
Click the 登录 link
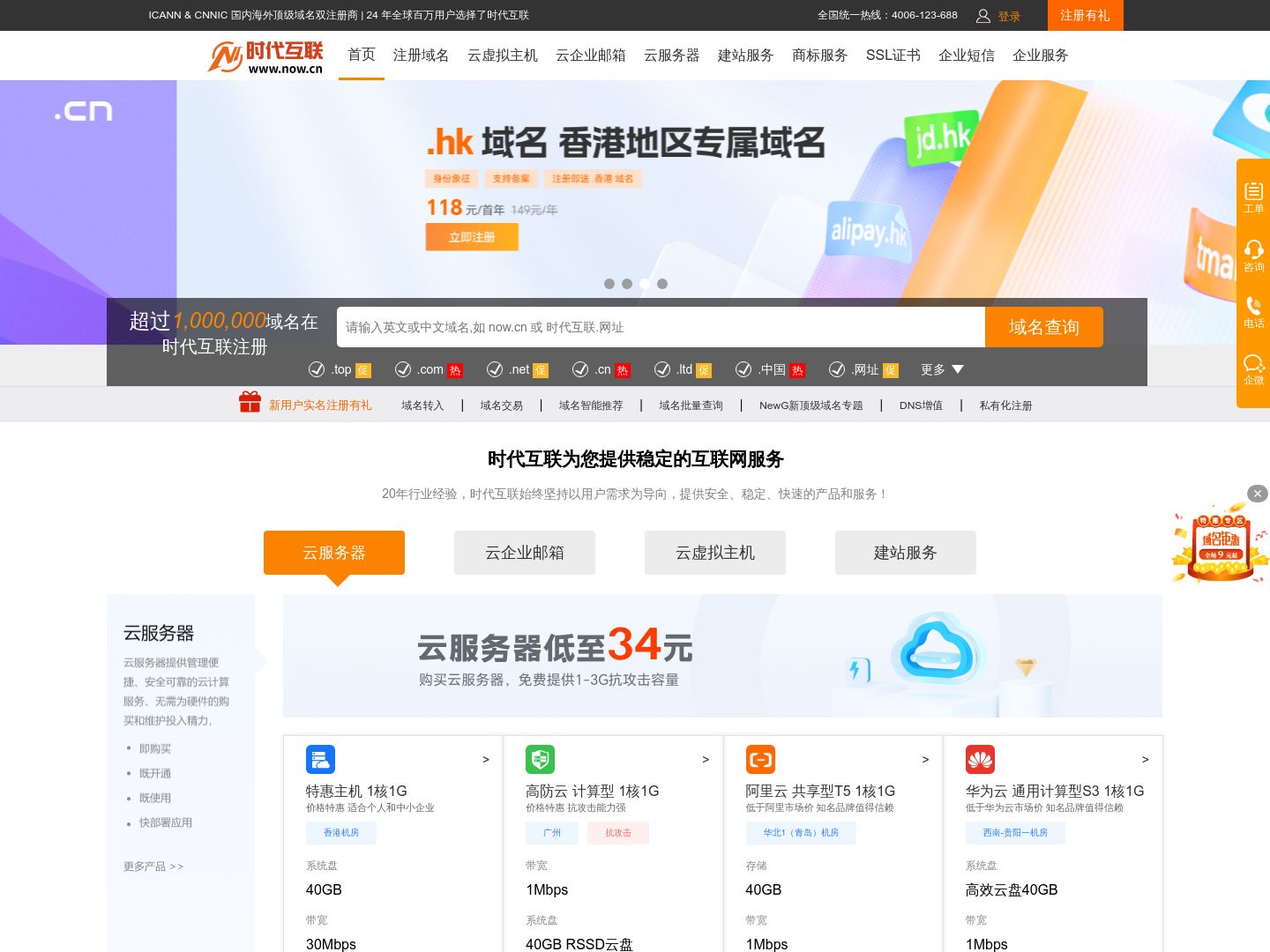coord(1009,16)
